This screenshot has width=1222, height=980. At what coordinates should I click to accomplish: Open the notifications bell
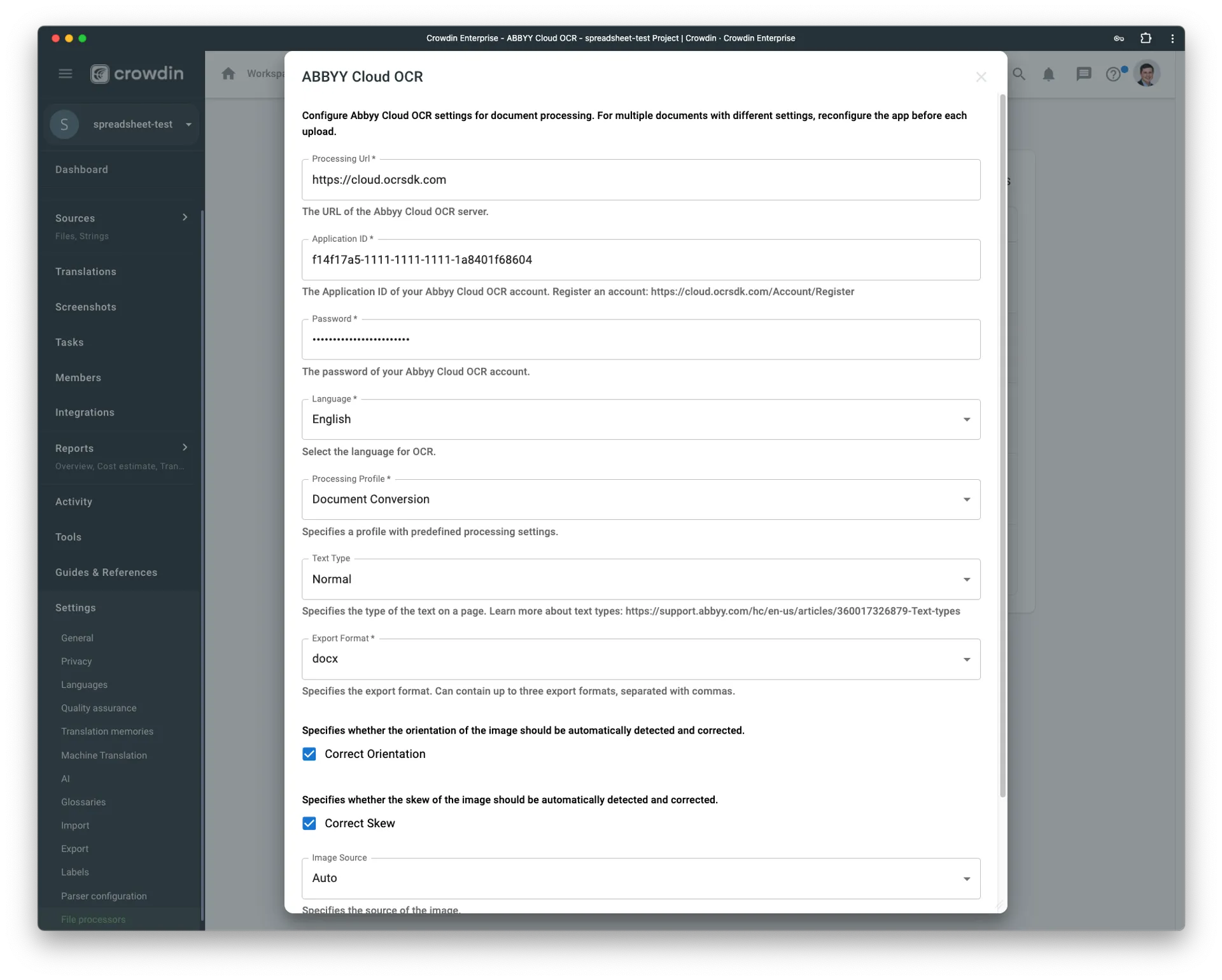(x=1049, y=74)
